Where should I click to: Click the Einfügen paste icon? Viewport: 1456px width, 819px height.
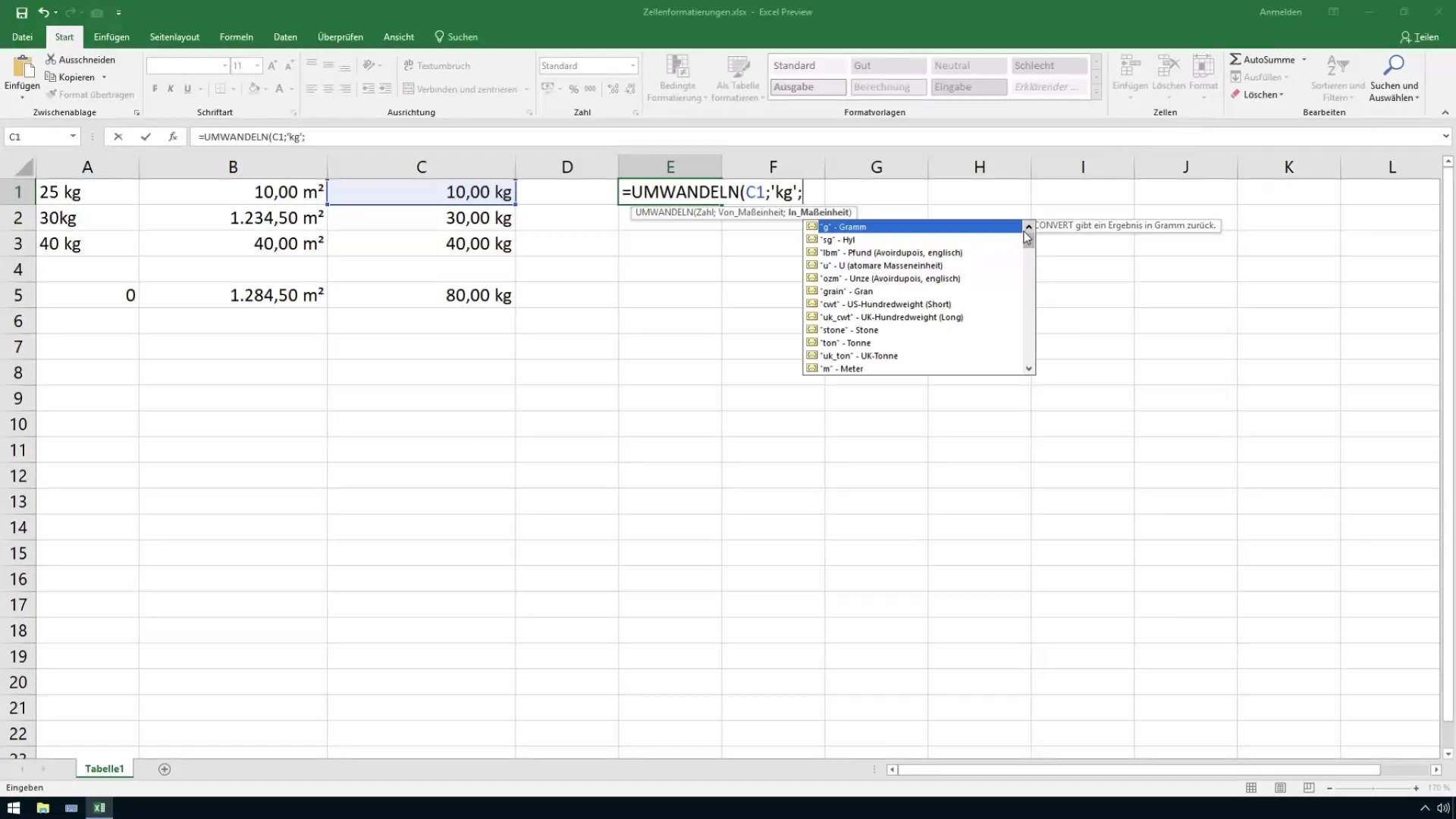pos(22,66)
